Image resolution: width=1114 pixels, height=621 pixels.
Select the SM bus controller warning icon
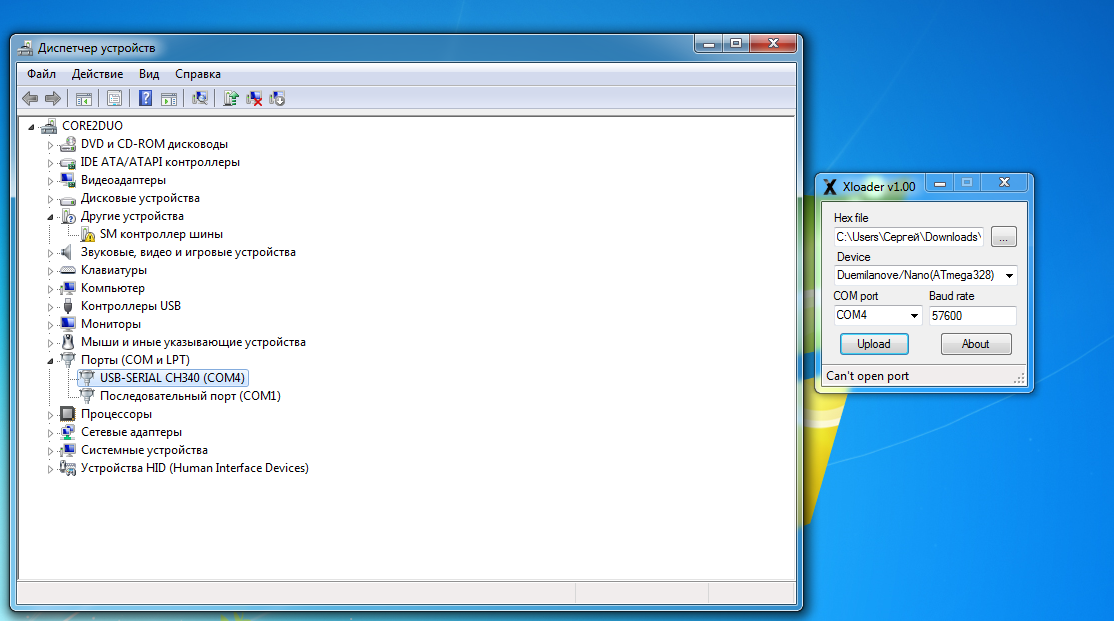point(87,234)
